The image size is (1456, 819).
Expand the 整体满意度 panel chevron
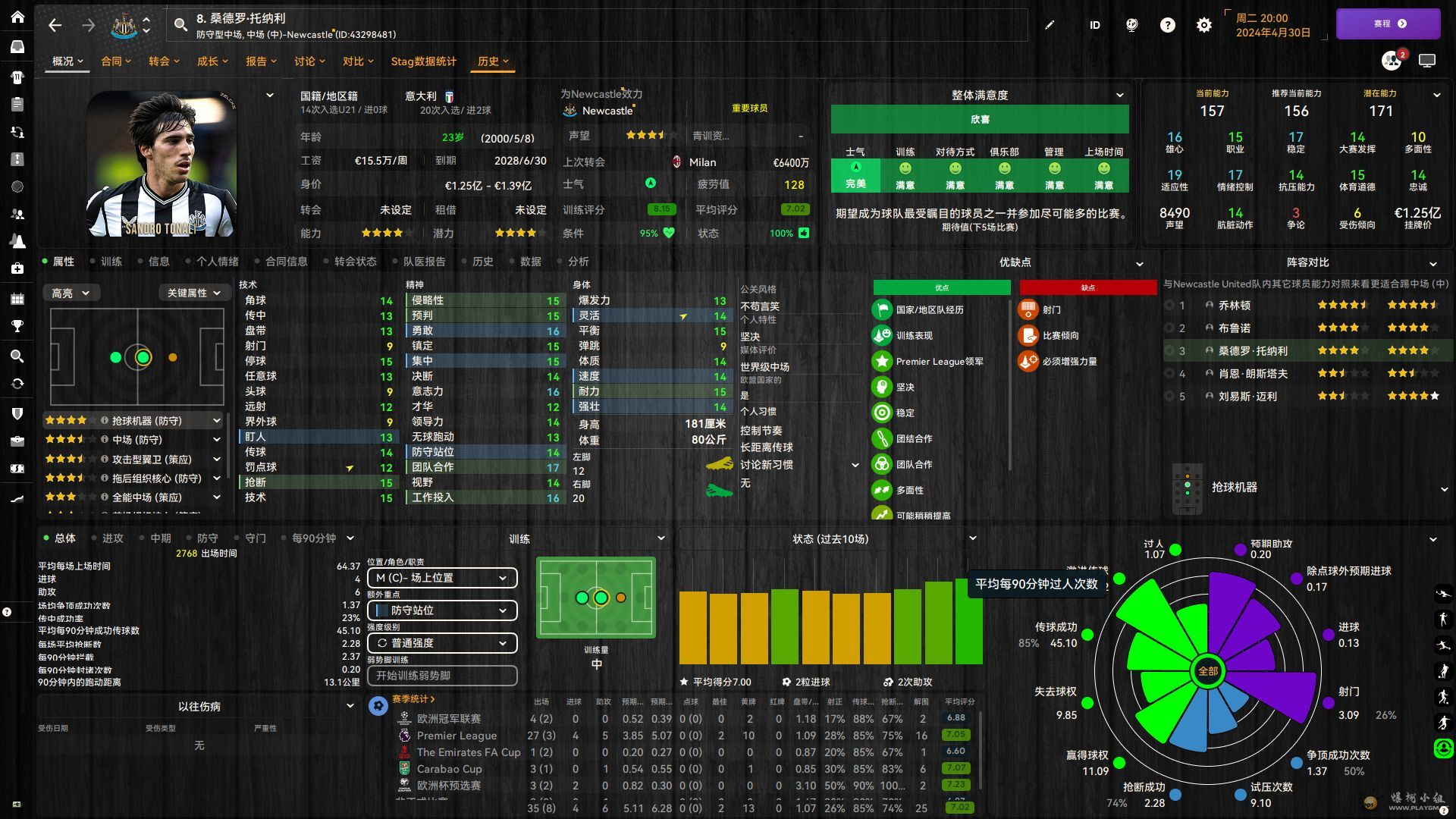pos(1120,95)
